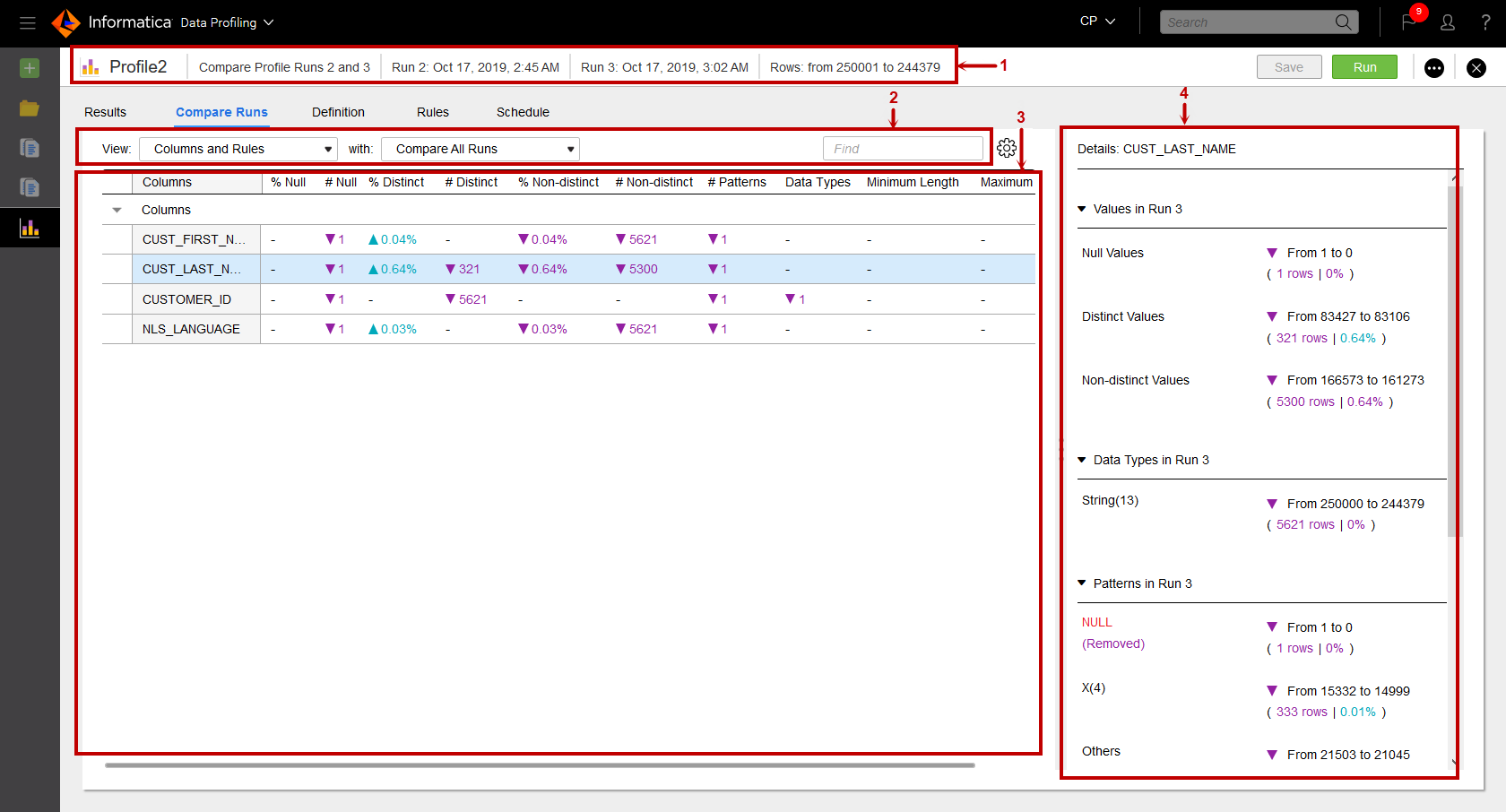This screenshot has height=812, width=1506.
Task: Click the # Non-distinct column header
Action: pyautogui.click(x=654, y=182)
